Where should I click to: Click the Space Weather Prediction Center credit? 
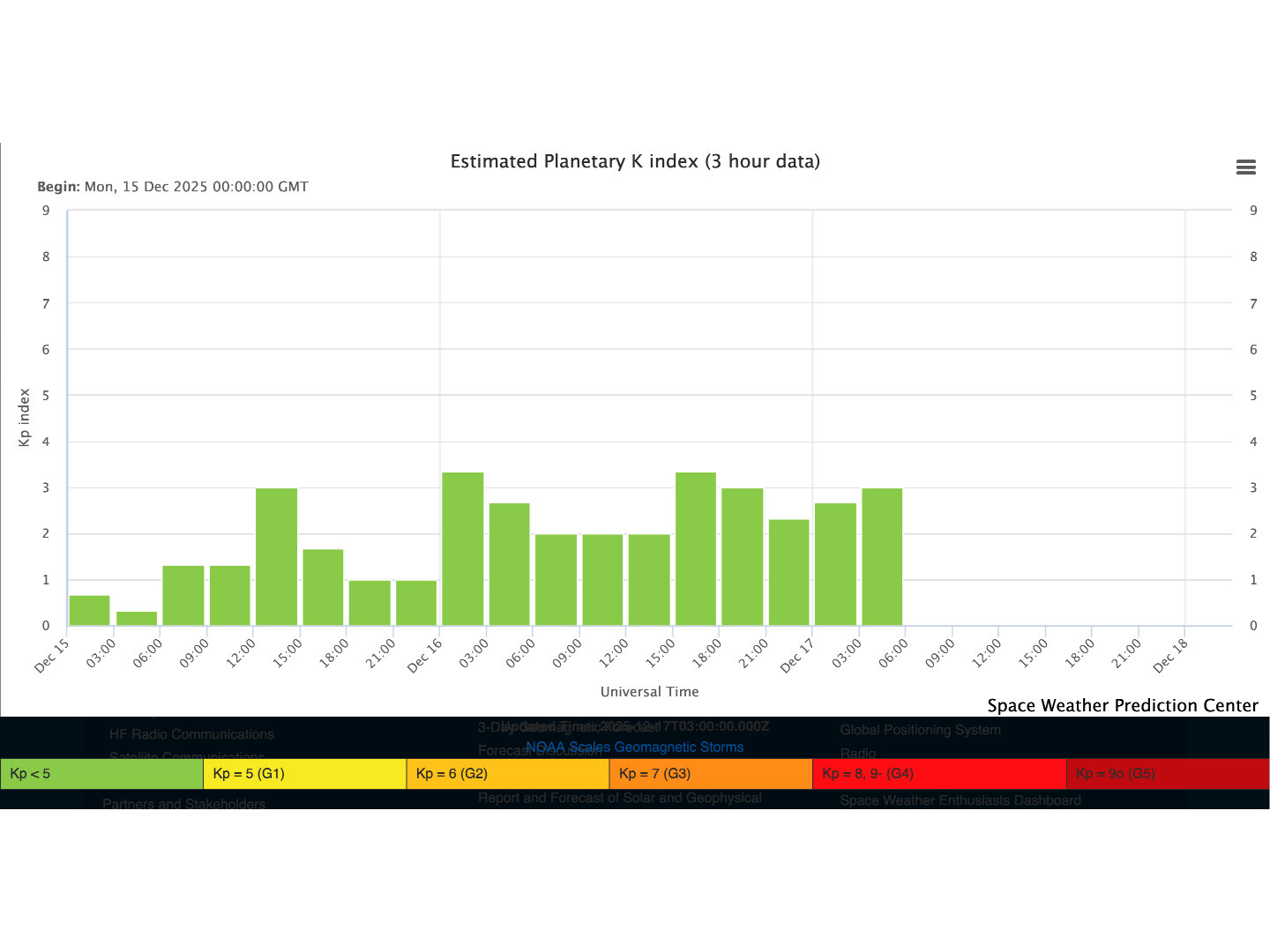click(1122, 705)
